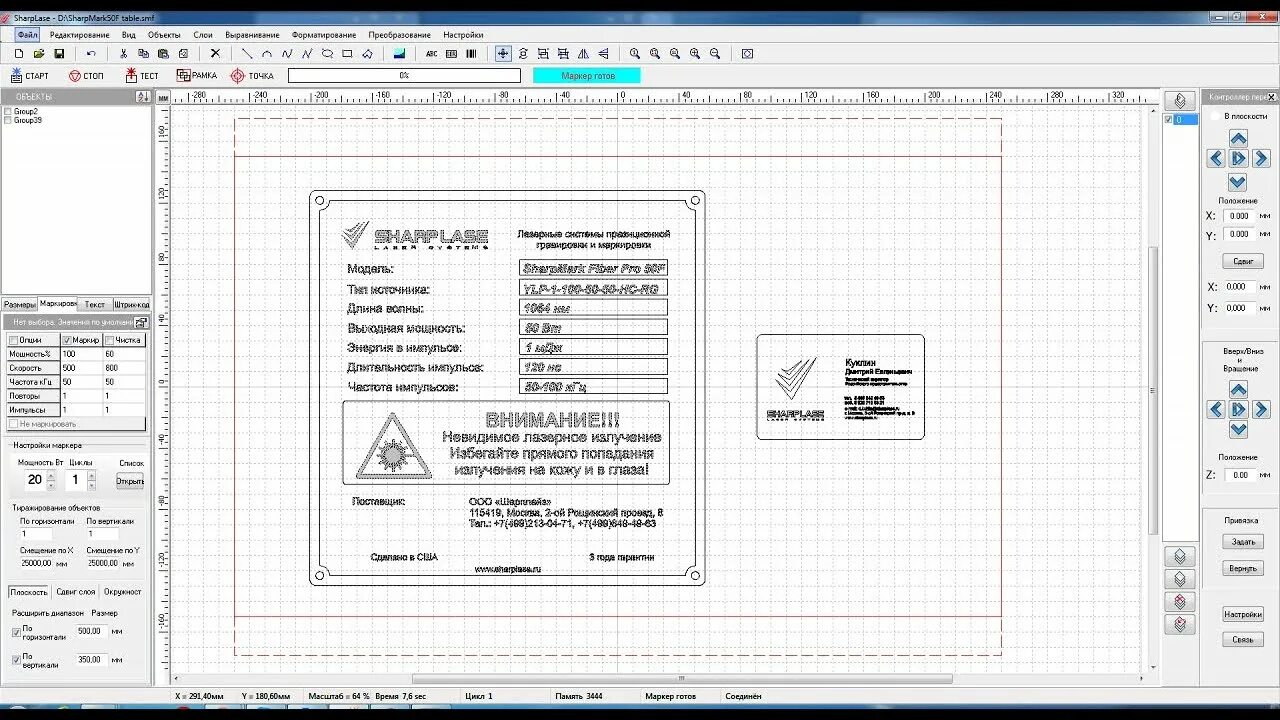Select the ABC text tool
The height and width of the screenshot is (720, 1280).
431,53
